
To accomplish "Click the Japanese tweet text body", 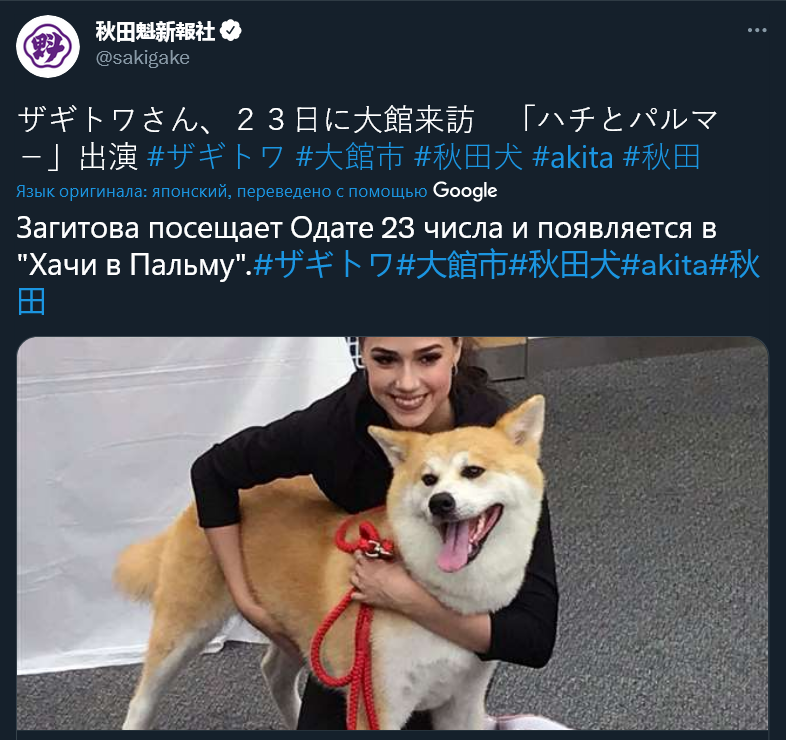I will [x=367, y=138].
